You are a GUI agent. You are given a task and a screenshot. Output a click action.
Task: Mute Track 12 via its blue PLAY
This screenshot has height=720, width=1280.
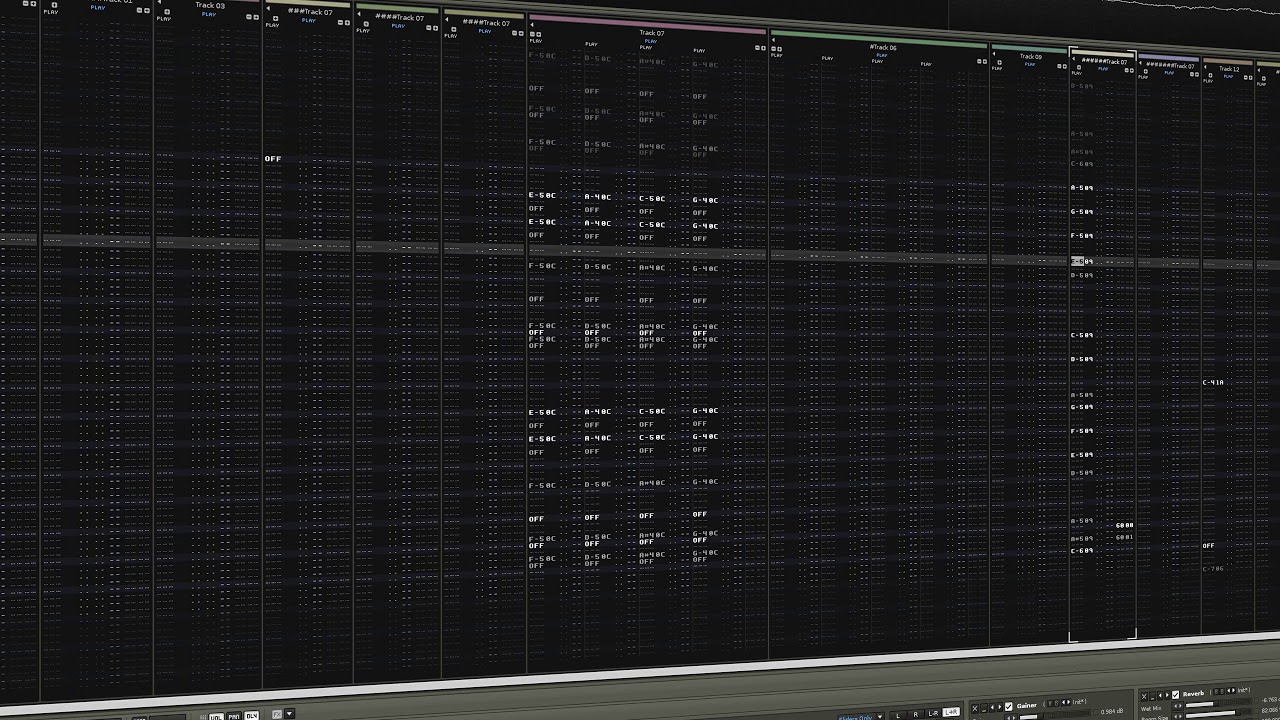[1228, 76]
